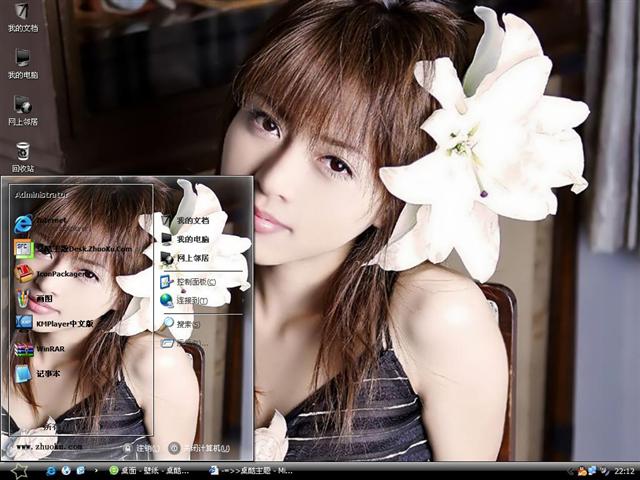Switch to 桌面 - 壁纸 taskbar window
640x480 pixels.
pyautogui.click(x=149, y=471)
